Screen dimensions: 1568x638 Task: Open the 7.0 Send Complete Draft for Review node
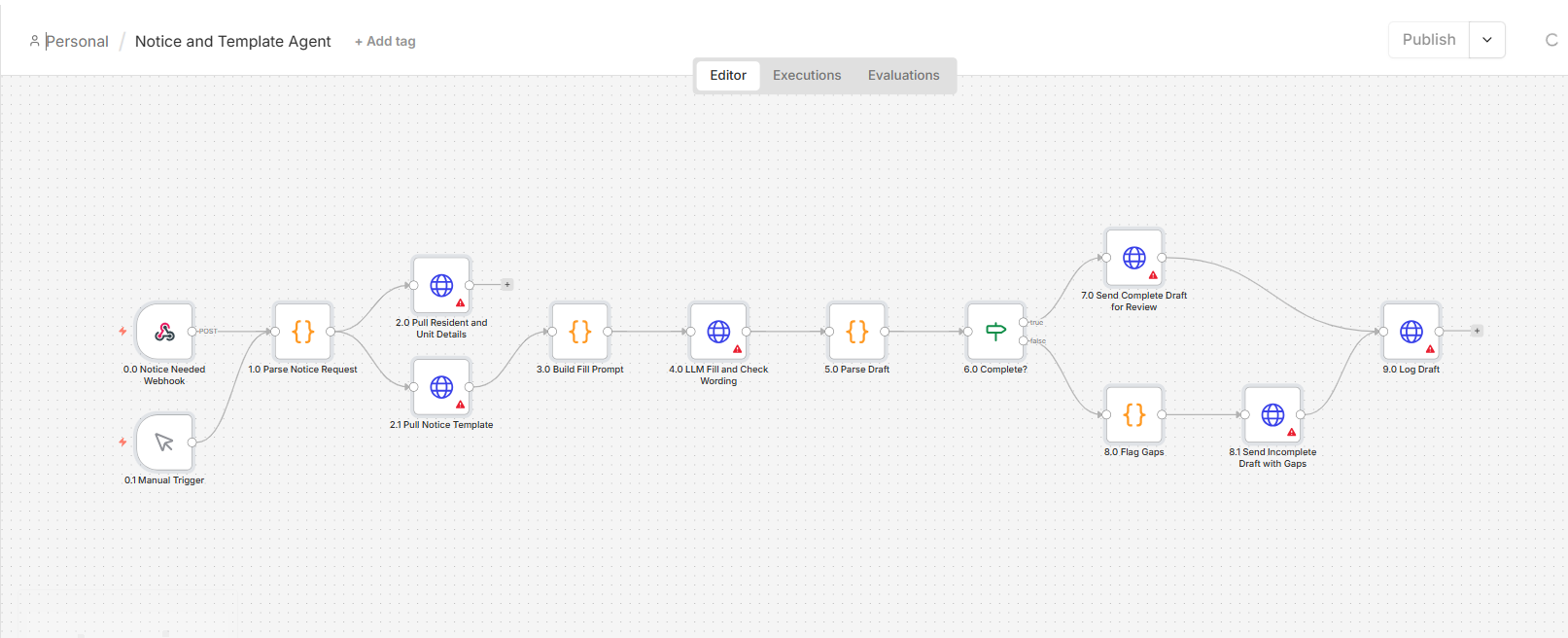tap(1134, 258)
